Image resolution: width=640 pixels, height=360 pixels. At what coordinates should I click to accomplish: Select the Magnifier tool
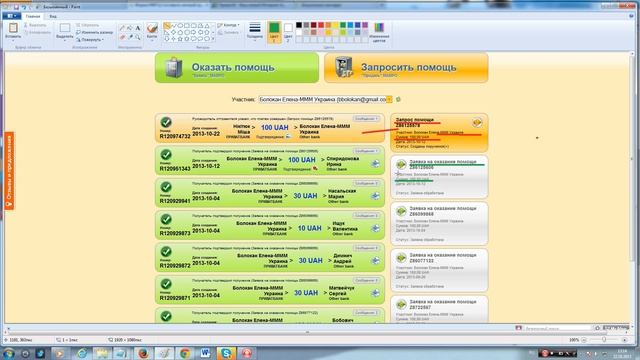[x=138, y=37]
